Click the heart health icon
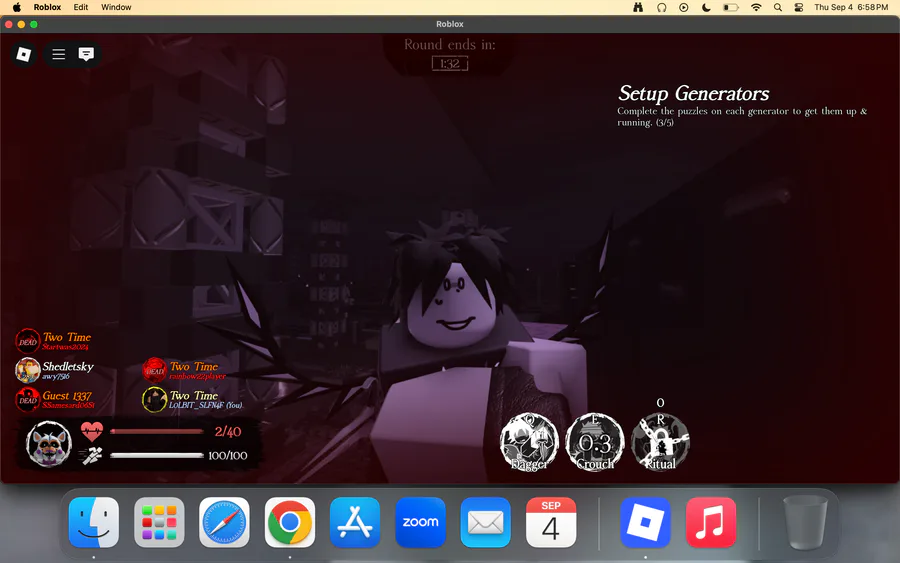Image resolution: width=900 pixels, height=563 pixels. pos(92,431)
